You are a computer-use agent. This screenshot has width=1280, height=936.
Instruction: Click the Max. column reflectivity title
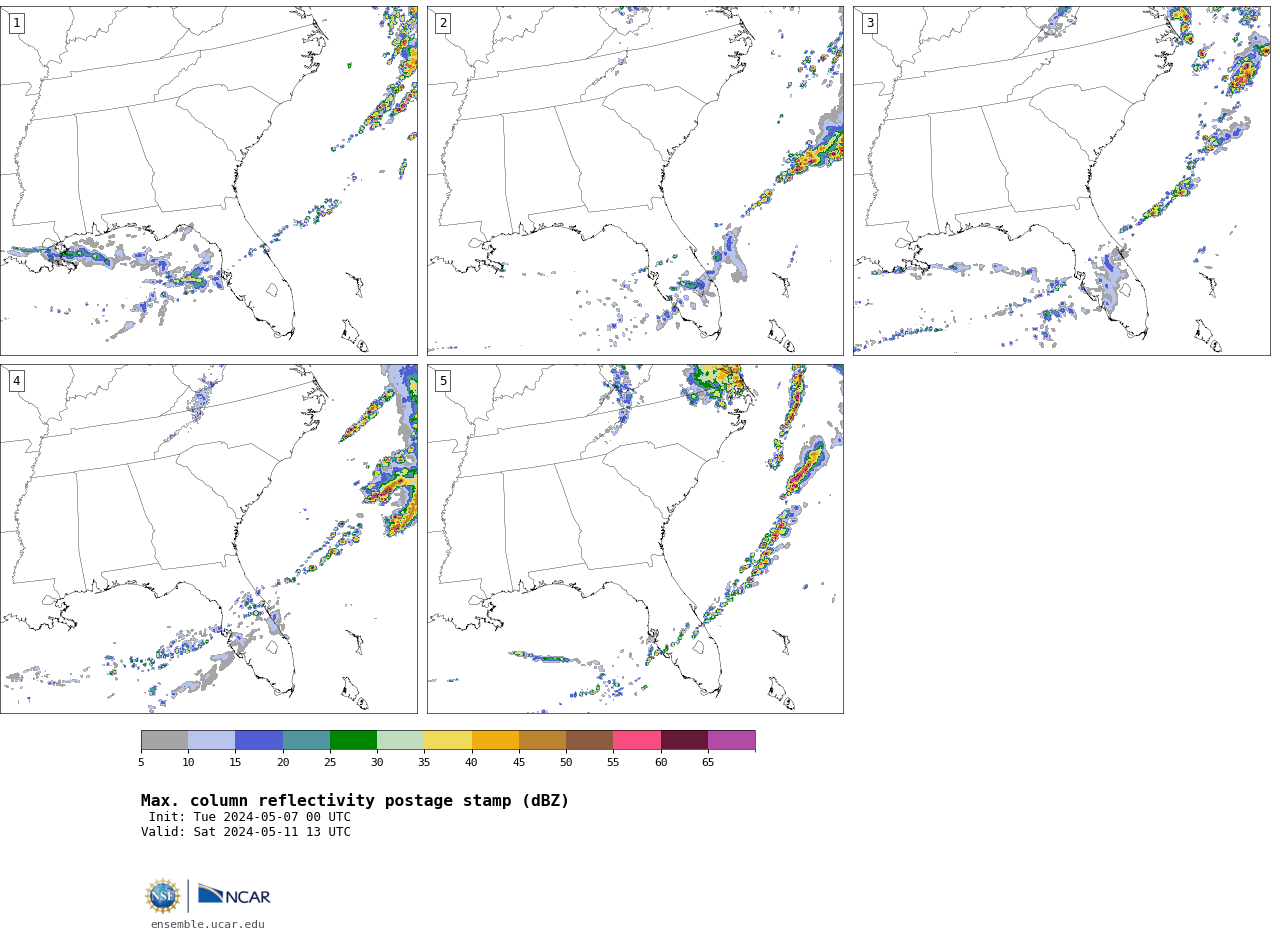355,801
